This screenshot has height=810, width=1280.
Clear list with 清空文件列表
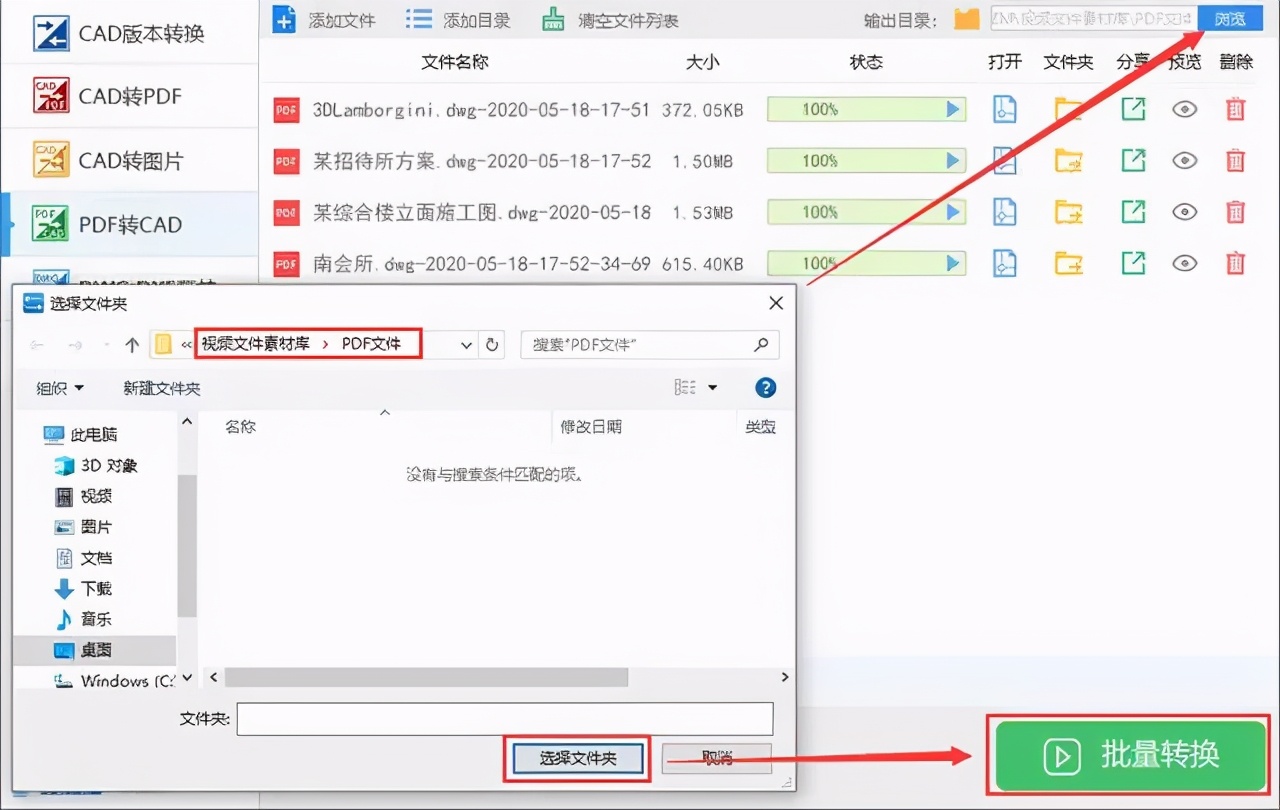pyautogui.click(x=610, y=20)
